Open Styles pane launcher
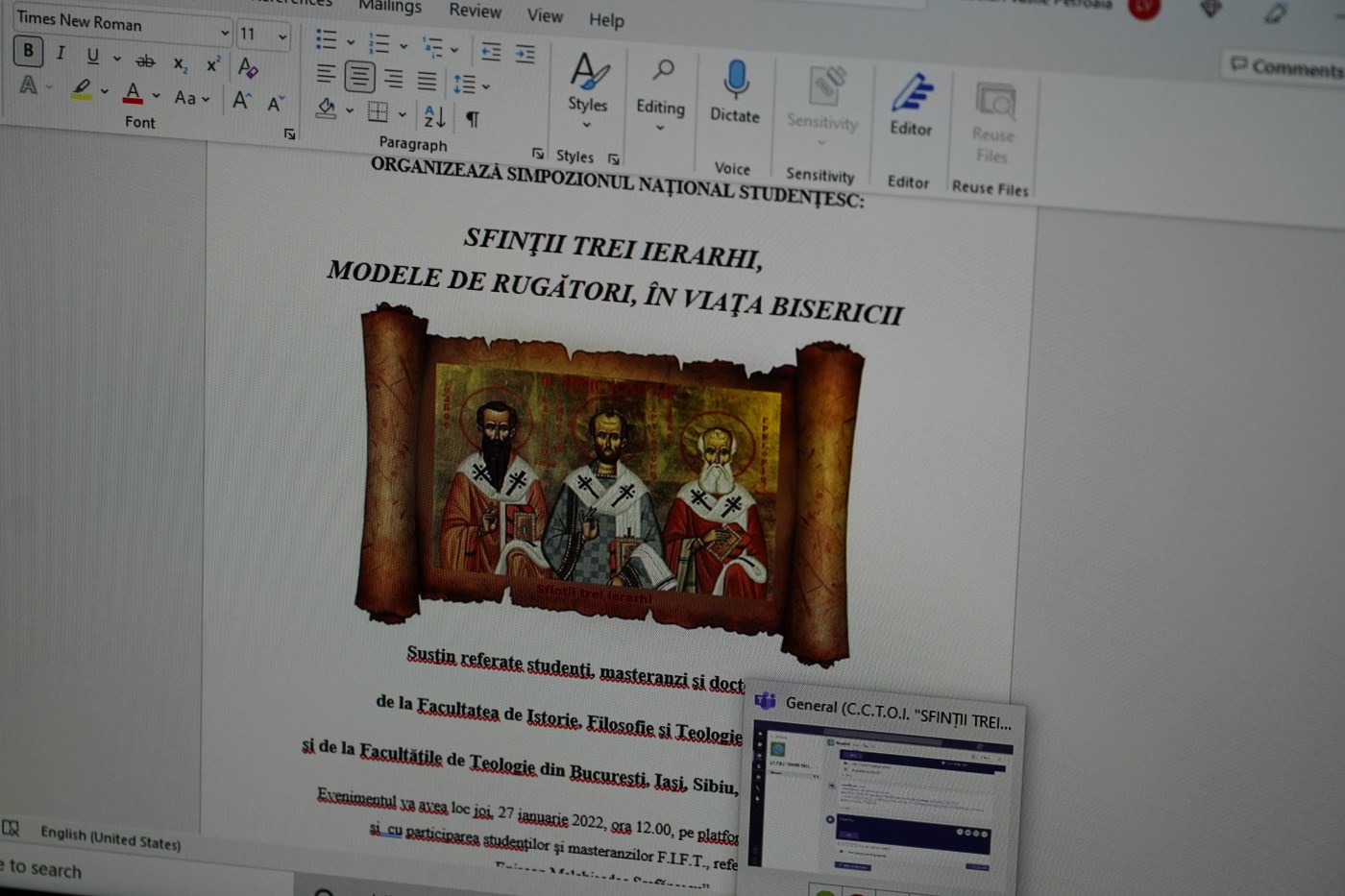1345x896 pixels. pos(614,159)
